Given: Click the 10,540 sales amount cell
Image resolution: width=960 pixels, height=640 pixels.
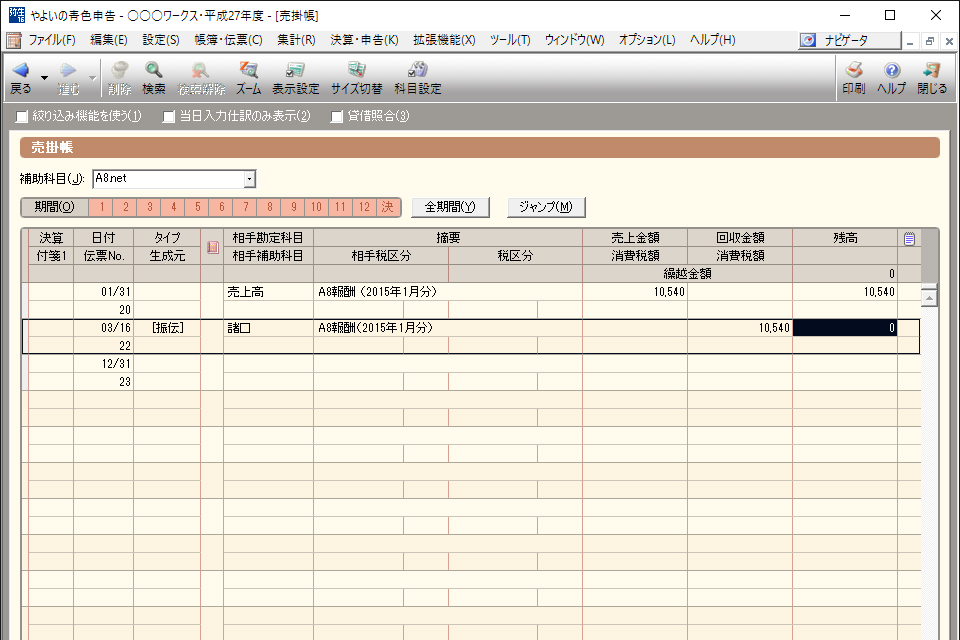Looking at the screenshot, I should click(635, 292).
